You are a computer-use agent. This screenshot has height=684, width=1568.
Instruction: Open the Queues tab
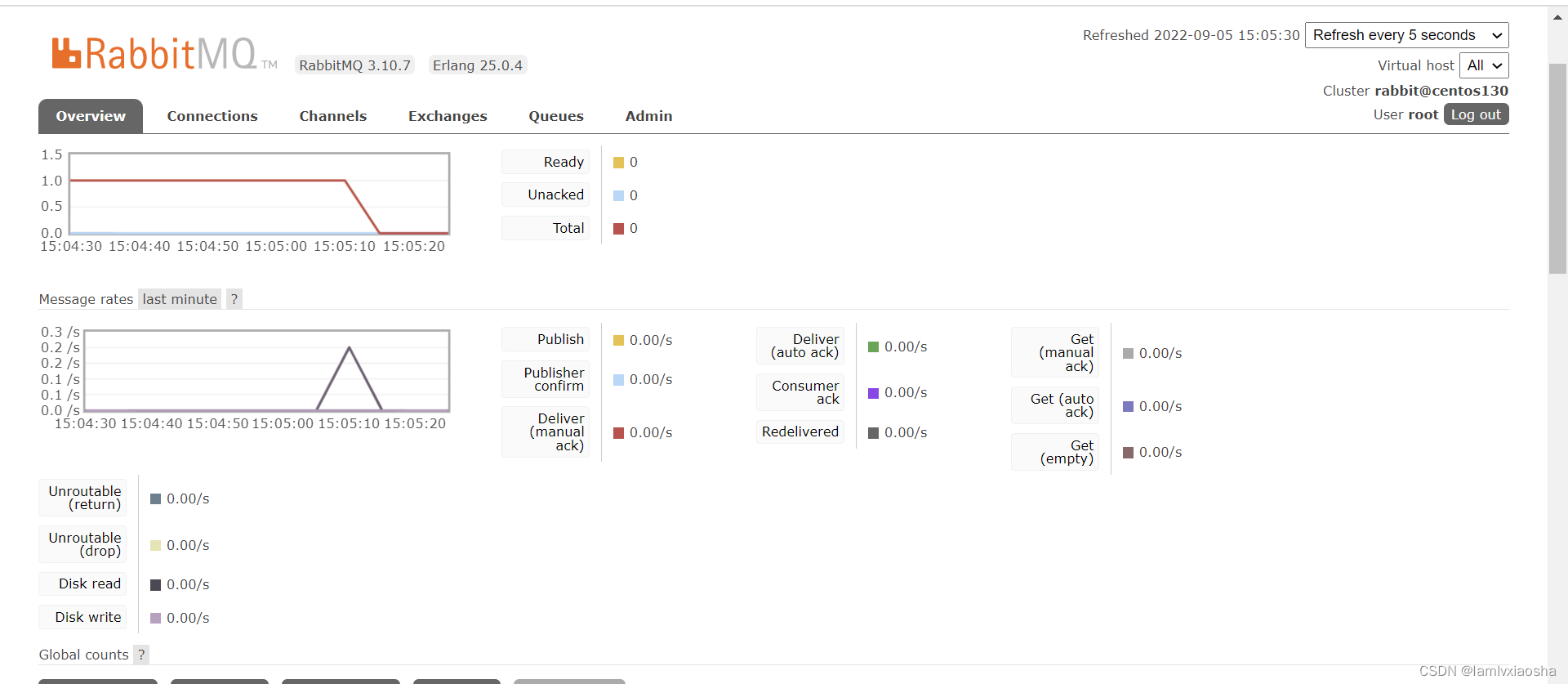coord(556,116)
